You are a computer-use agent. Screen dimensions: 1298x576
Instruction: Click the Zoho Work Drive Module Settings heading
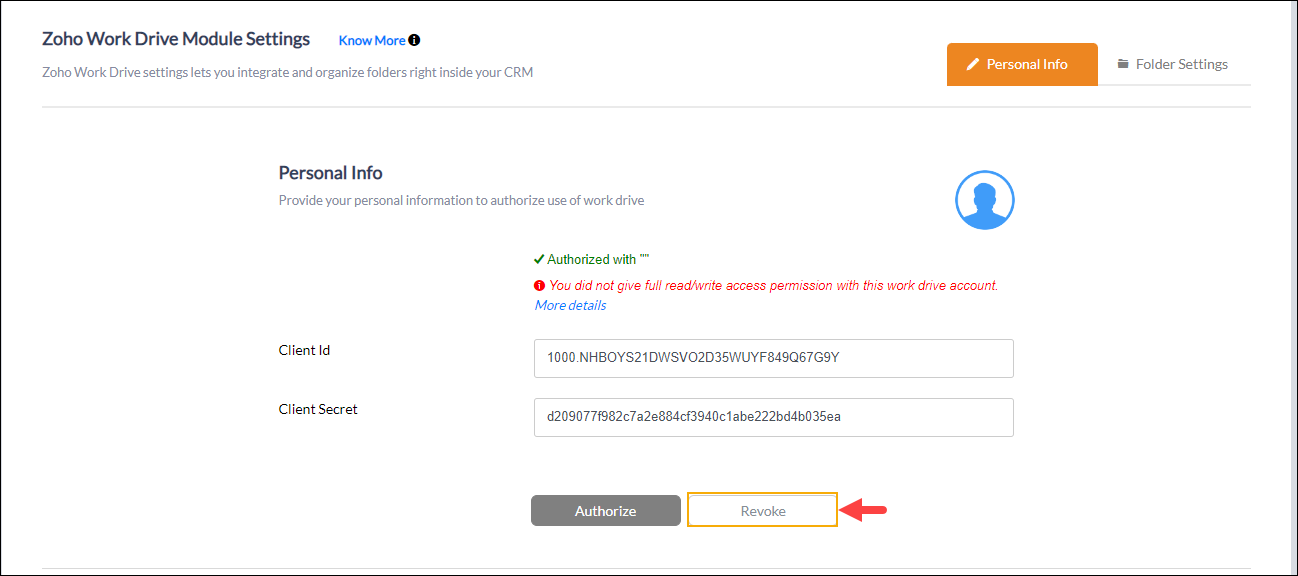[x=176, y=39]
